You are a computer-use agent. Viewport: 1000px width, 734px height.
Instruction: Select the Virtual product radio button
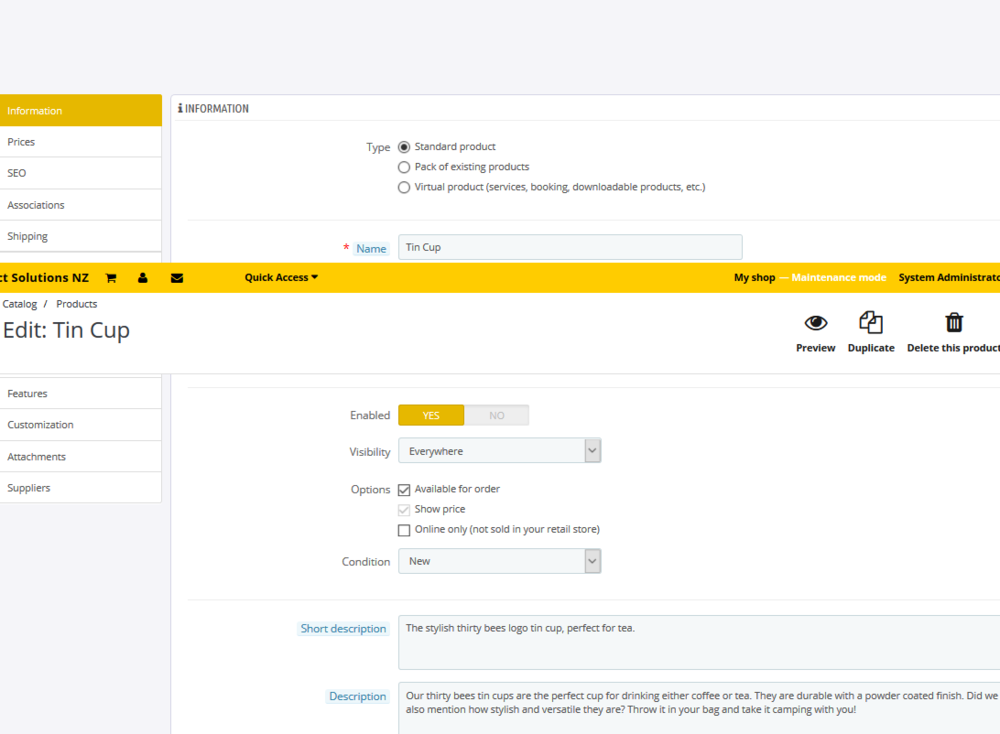click(x=403, y=186)
